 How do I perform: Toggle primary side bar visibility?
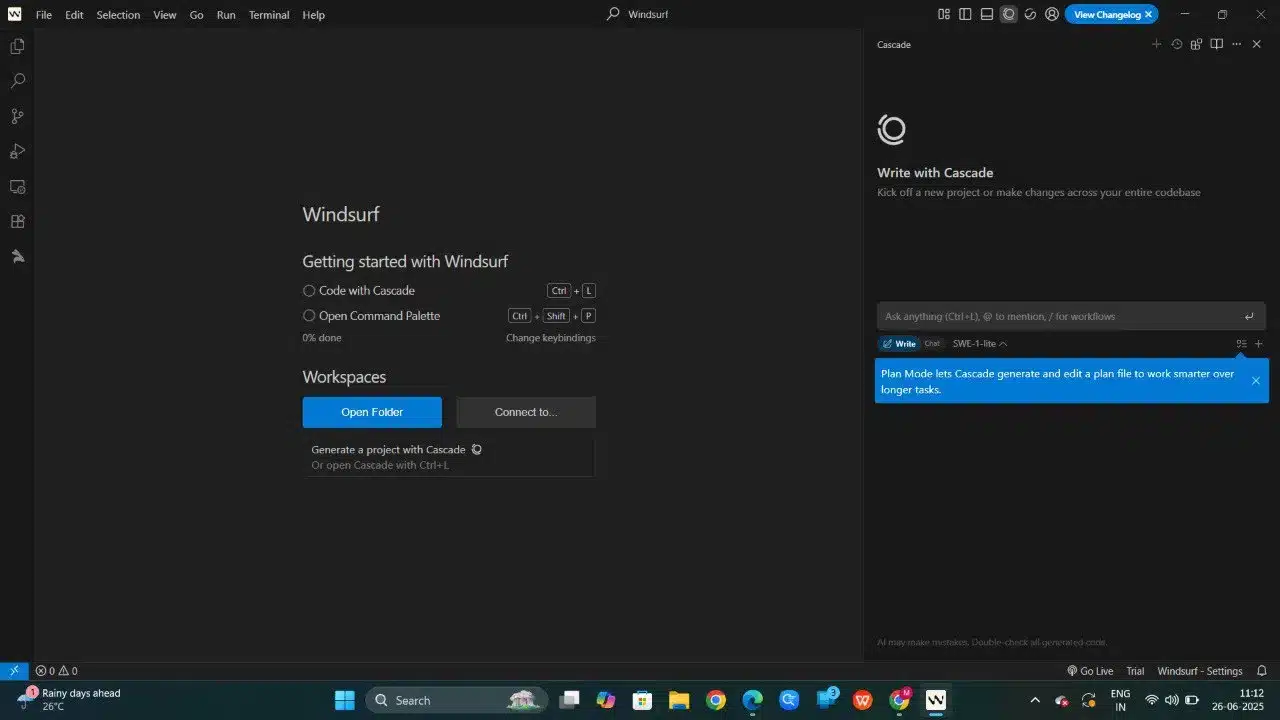[x=965, y=14]
